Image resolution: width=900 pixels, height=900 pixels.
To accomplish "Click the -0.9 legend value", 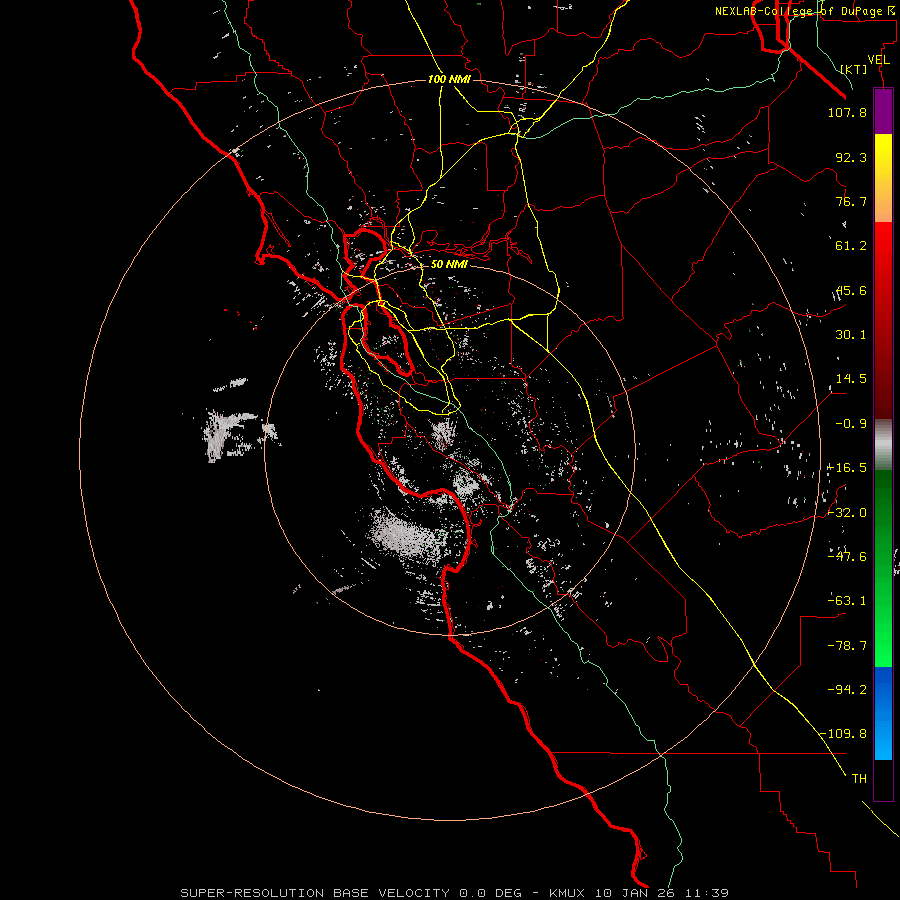I will 851,424.
